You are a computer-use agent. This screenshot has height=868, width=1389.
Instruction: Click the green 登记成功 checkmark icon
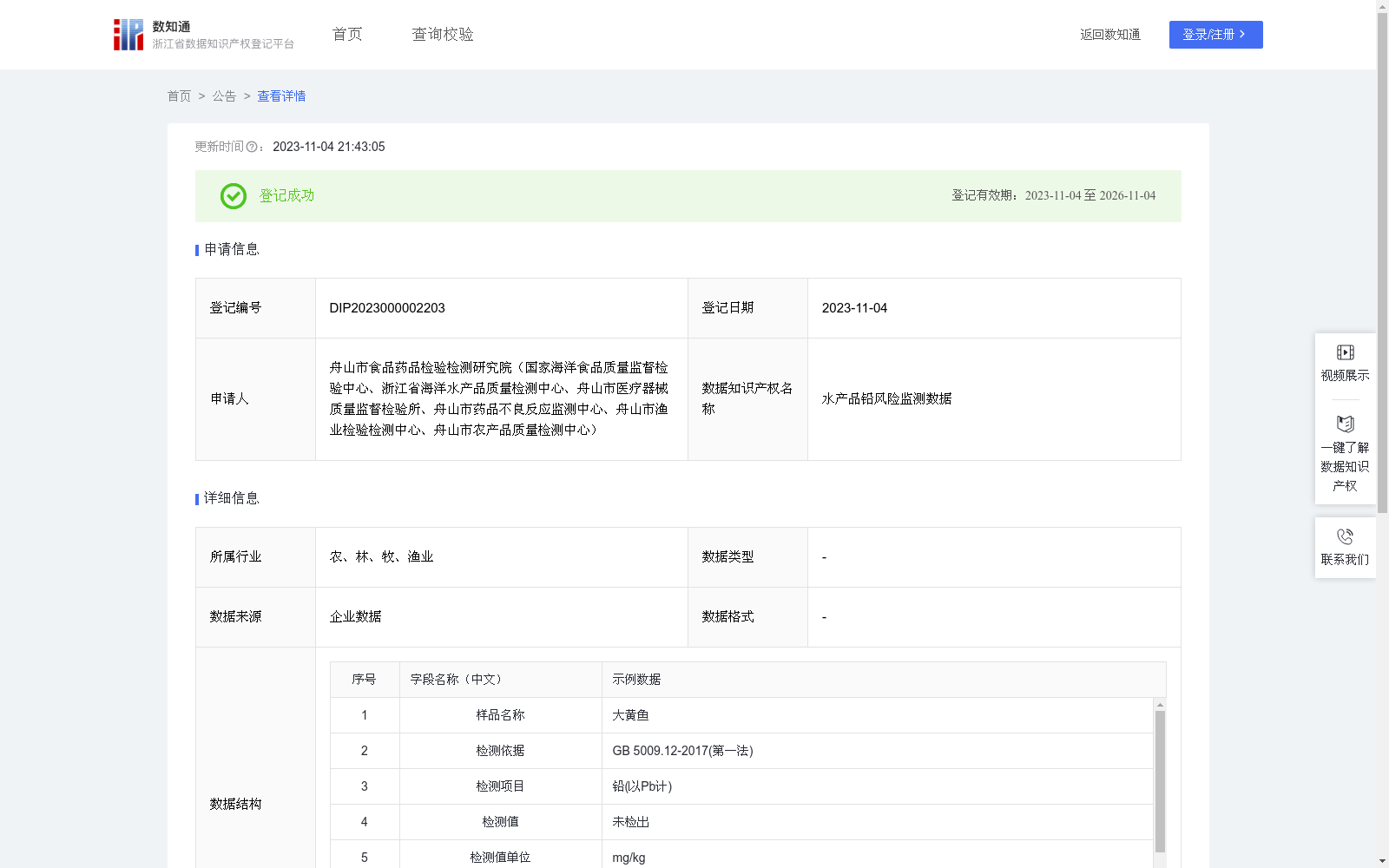tap(233, 196)
